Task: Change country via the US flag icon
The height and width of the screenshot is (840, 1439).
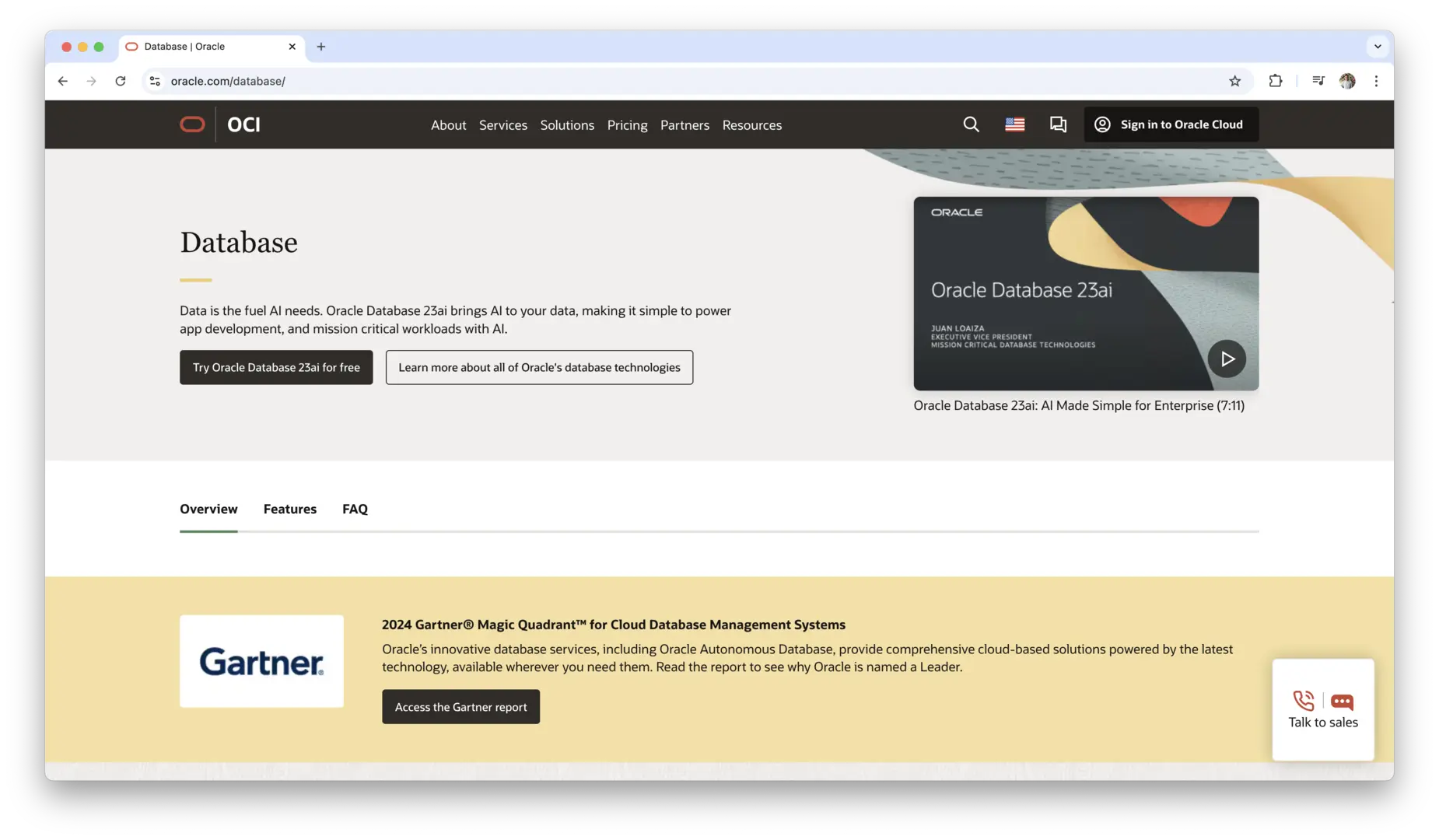Action: (1014, 124)
